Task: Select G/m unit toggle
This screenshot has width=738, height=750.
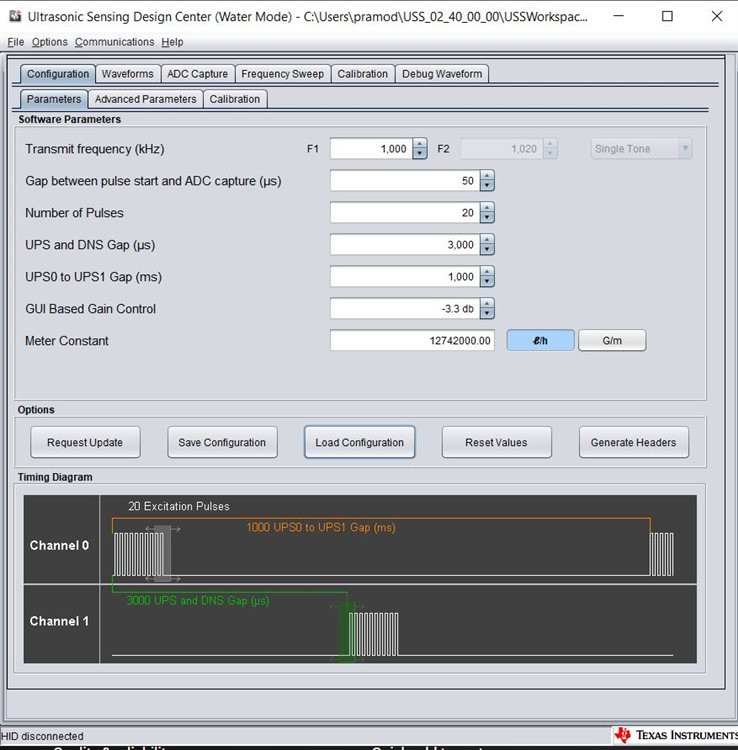Action: tap(612, 341)
